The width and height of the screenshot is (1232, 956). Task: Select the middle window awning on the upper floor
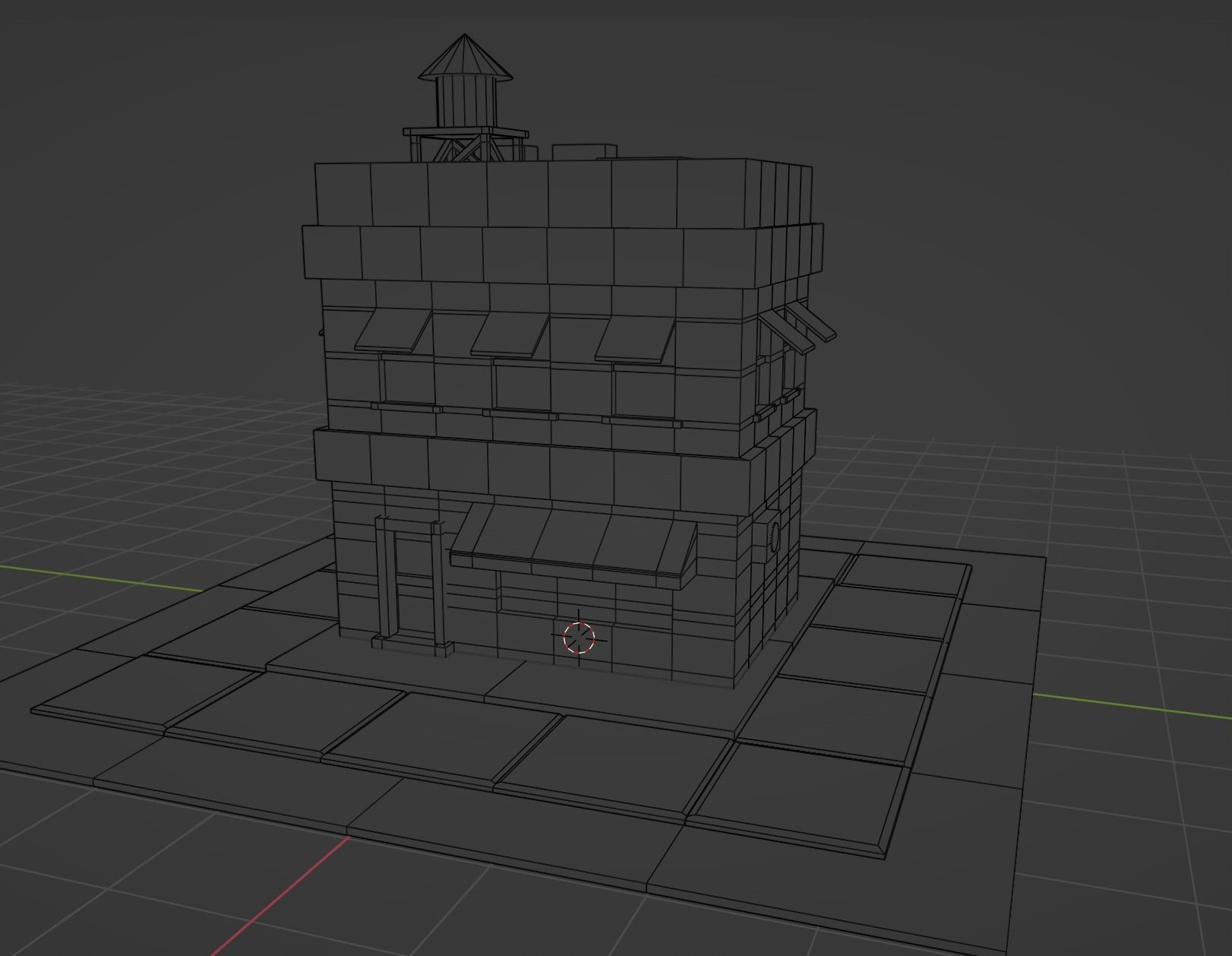[x=510, y=334]
